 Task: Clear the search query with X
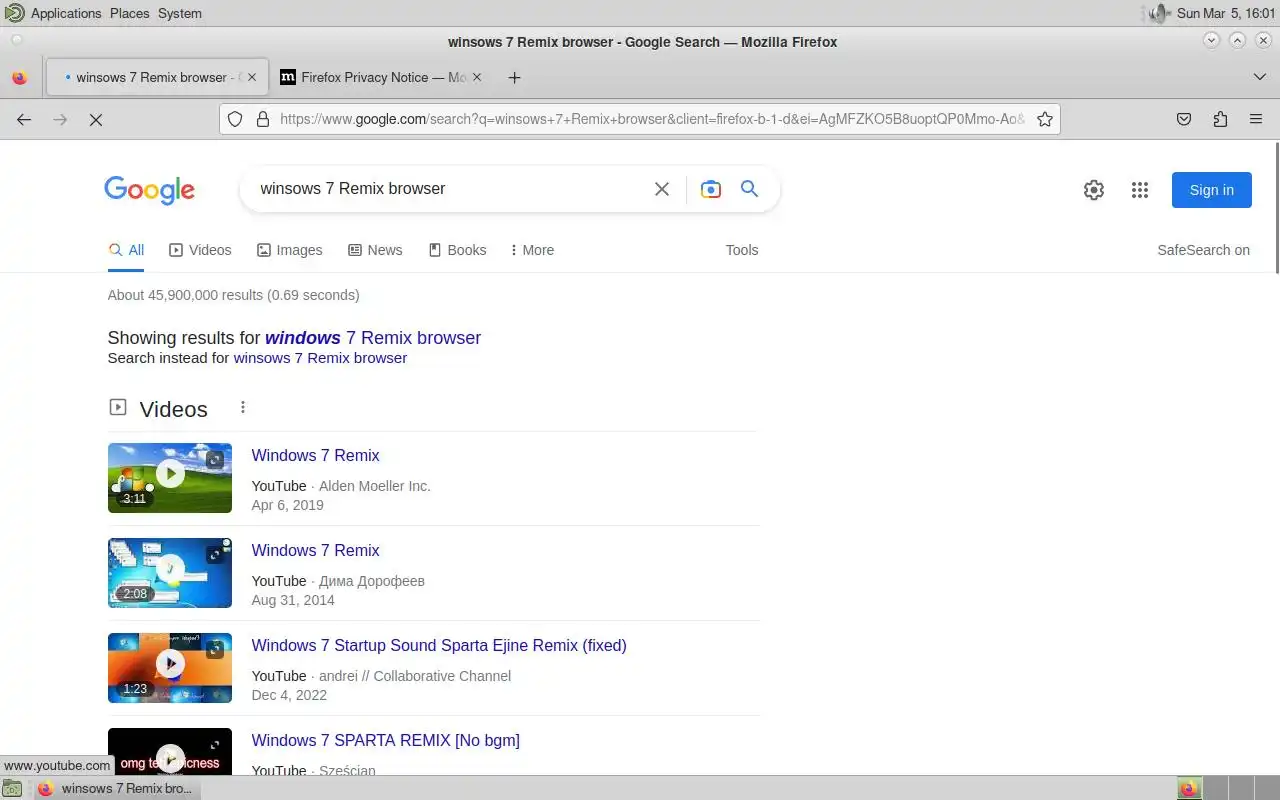click(662, 189)
